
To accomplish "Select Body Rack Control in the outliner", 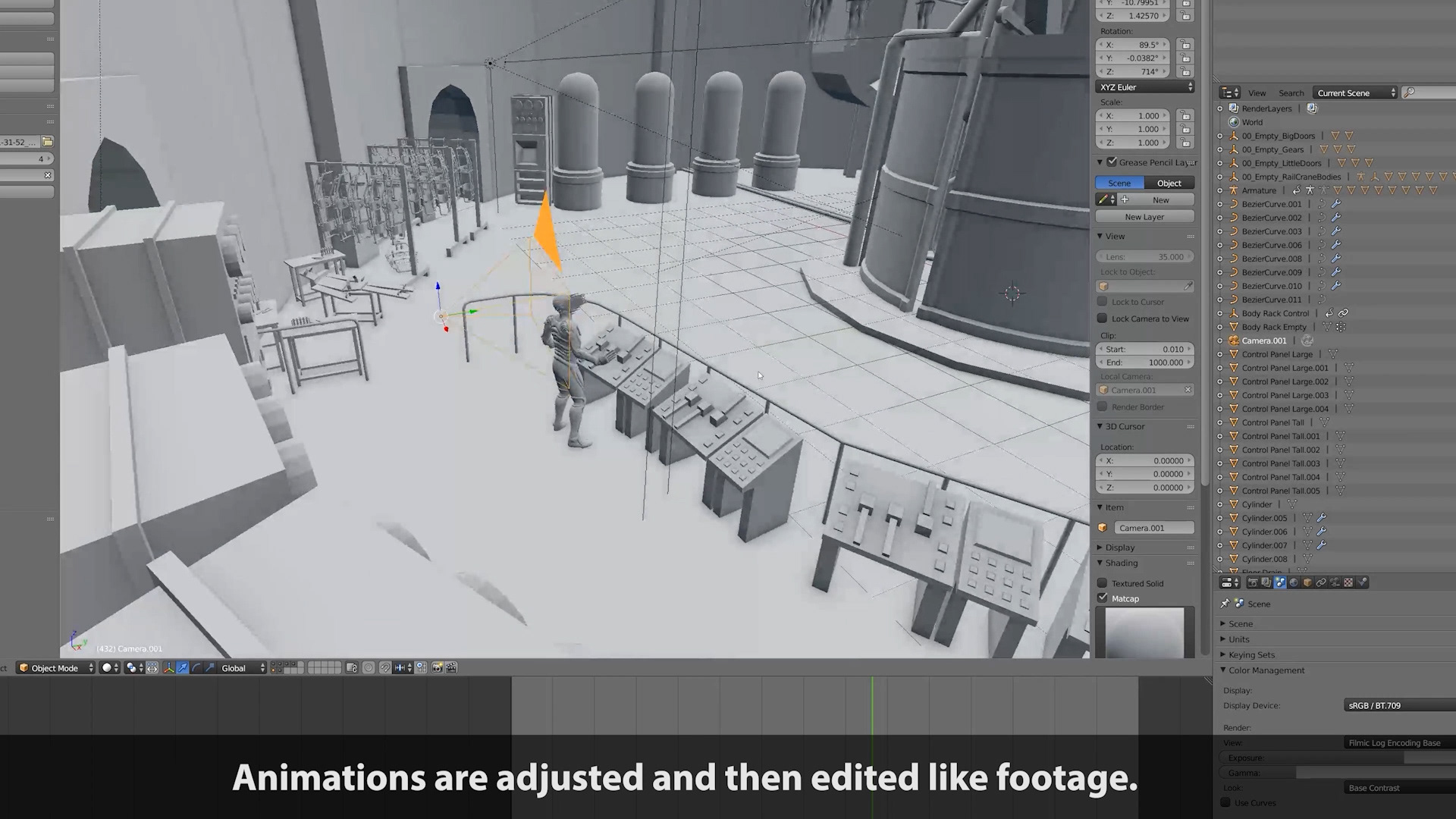I will (x=1275, y=313).
